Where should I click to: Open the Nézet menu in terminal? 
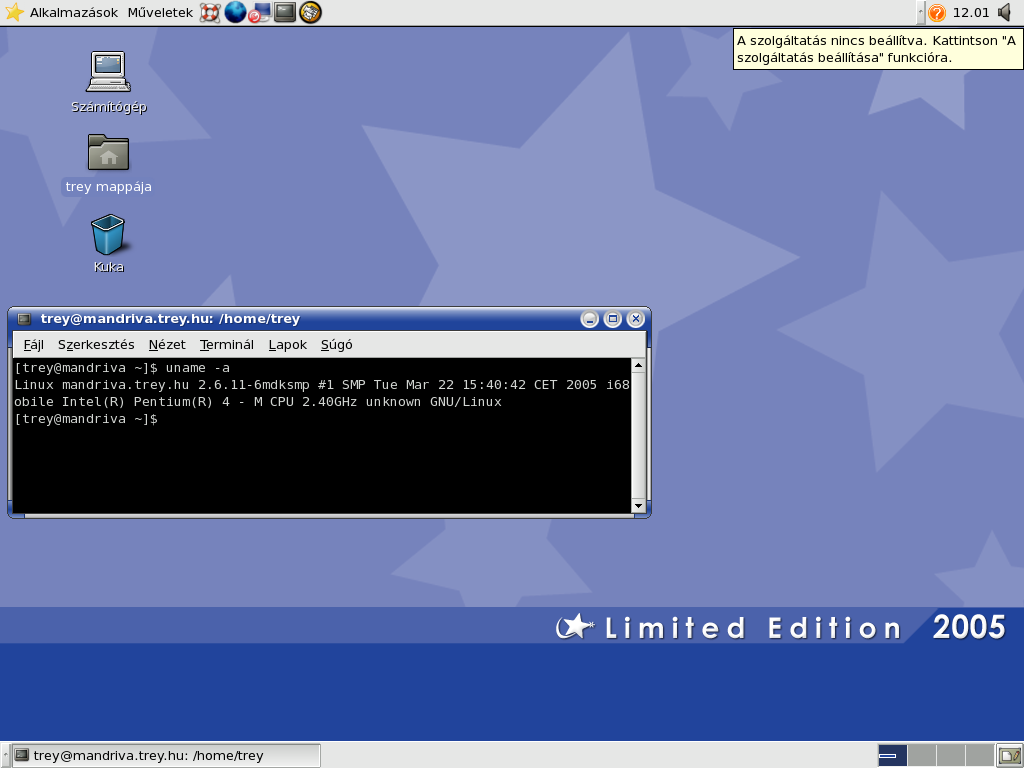point(167,345)
